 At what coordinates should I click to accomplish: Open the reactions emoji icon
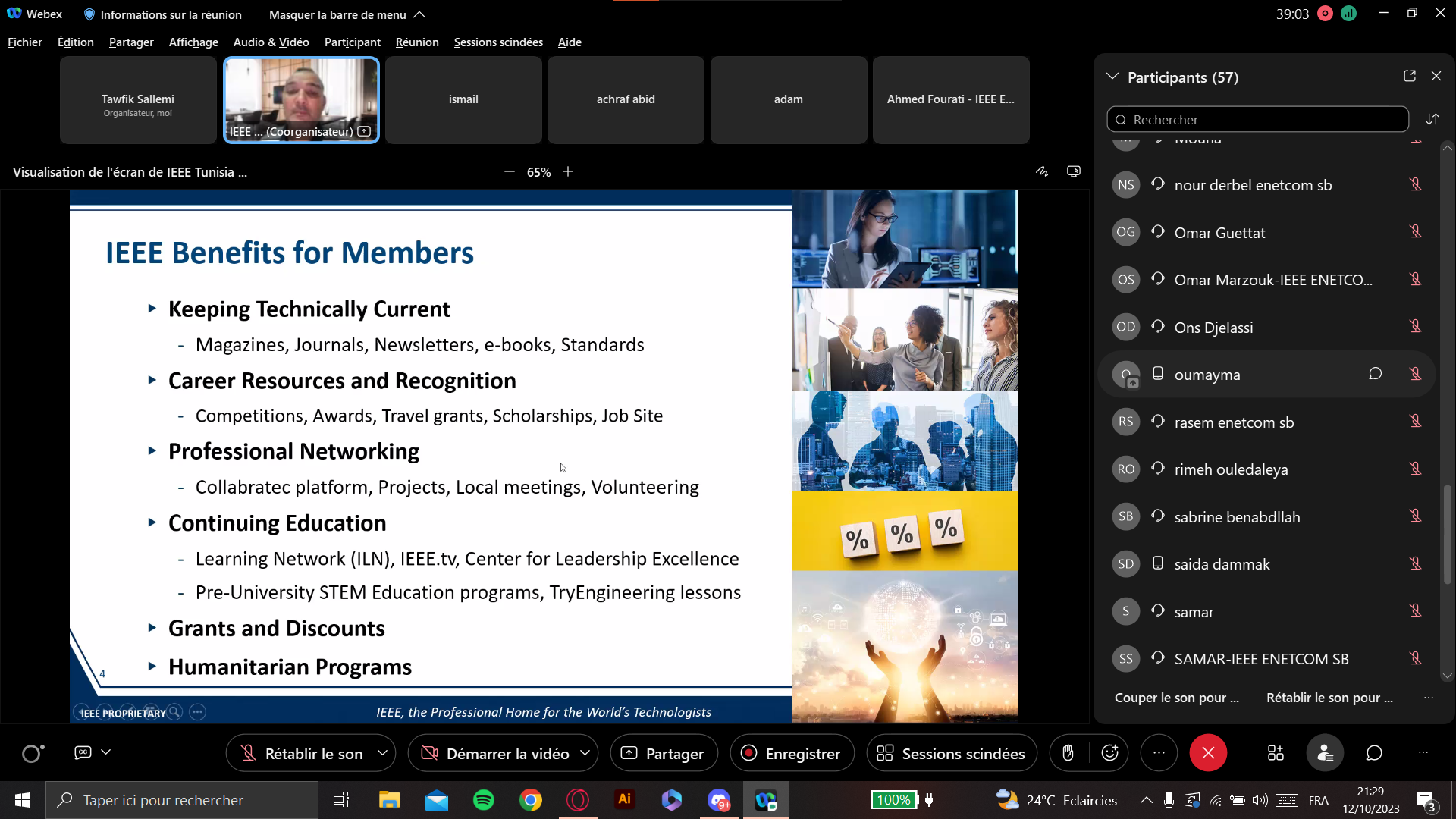[x=1110, y=753]
